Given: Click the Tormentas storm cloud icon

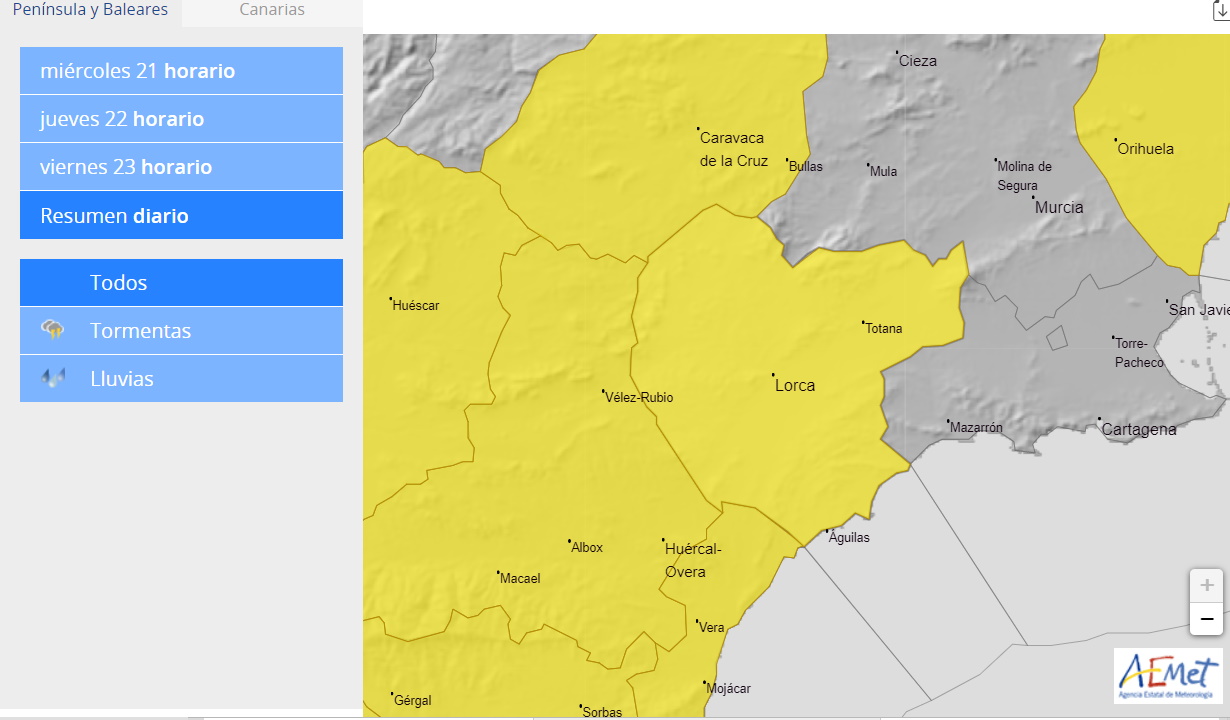Looking at the screenshot, I should click(x=53, y=330).
